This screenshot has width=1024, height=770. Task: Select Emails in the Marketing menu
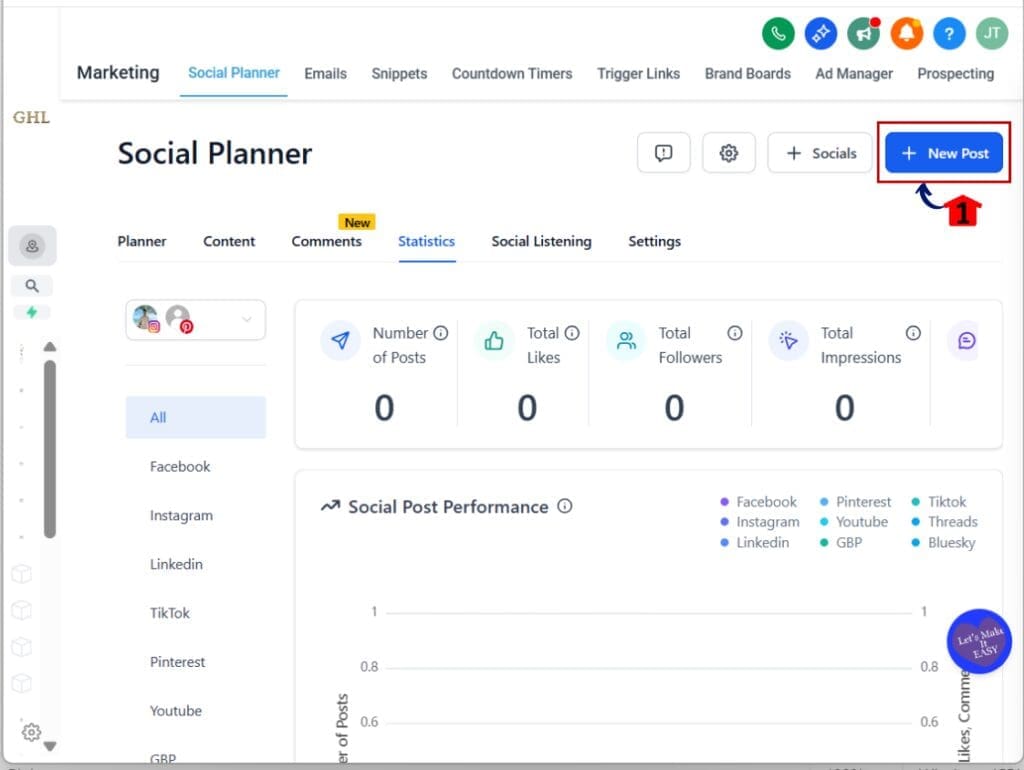point(325,73)
